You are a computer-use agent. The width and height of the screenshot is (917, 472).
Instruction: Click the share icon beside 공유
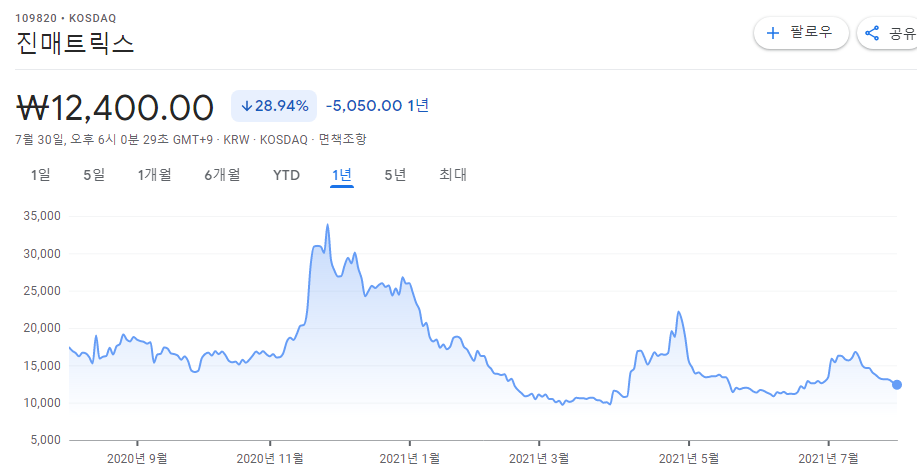[x=872, y=33]
